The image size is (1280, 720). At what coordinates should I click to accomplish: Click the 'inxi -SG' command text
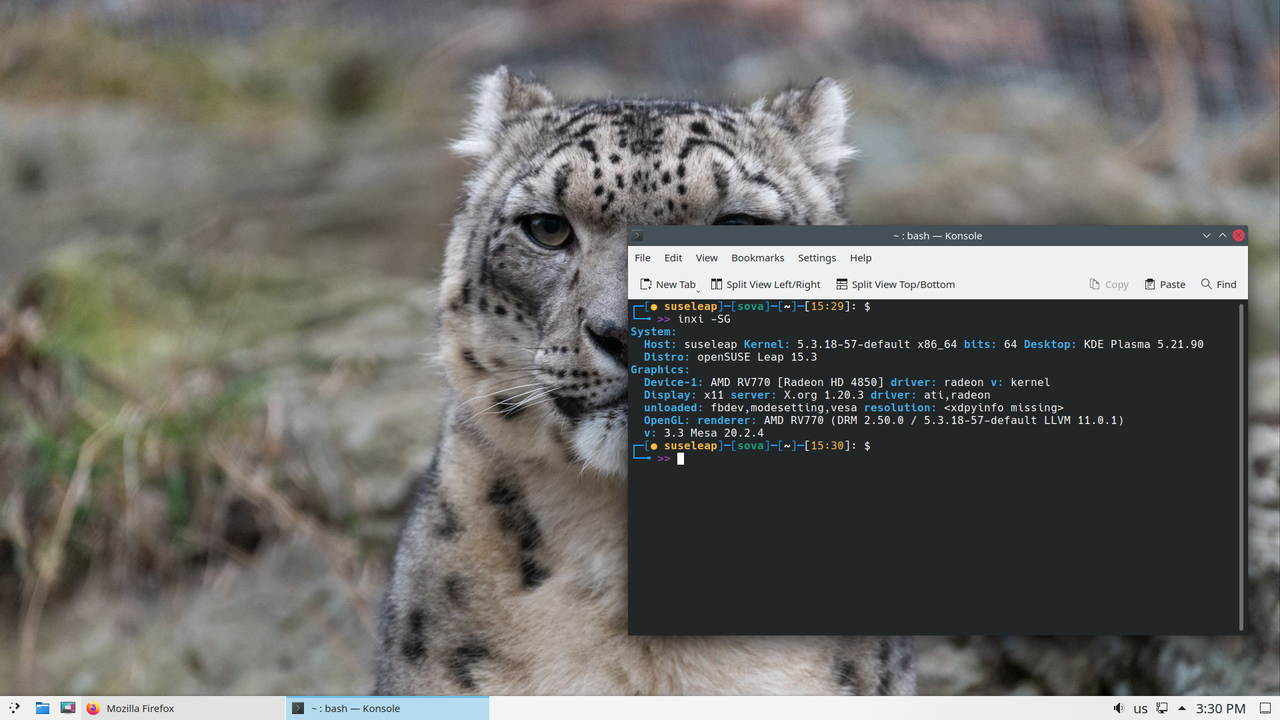point(704,319)
